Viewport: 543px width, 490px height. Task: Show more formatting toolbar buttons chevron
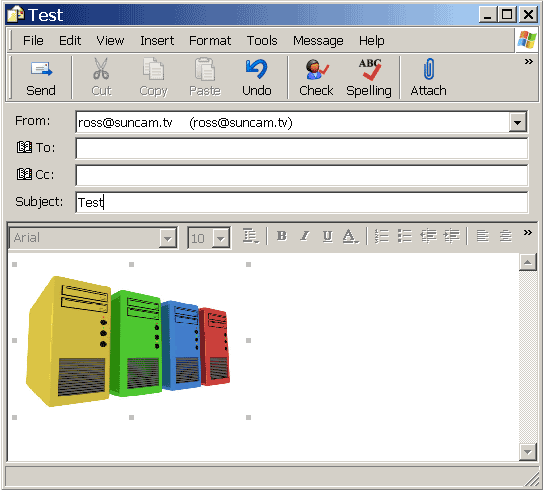click(528, 232)
